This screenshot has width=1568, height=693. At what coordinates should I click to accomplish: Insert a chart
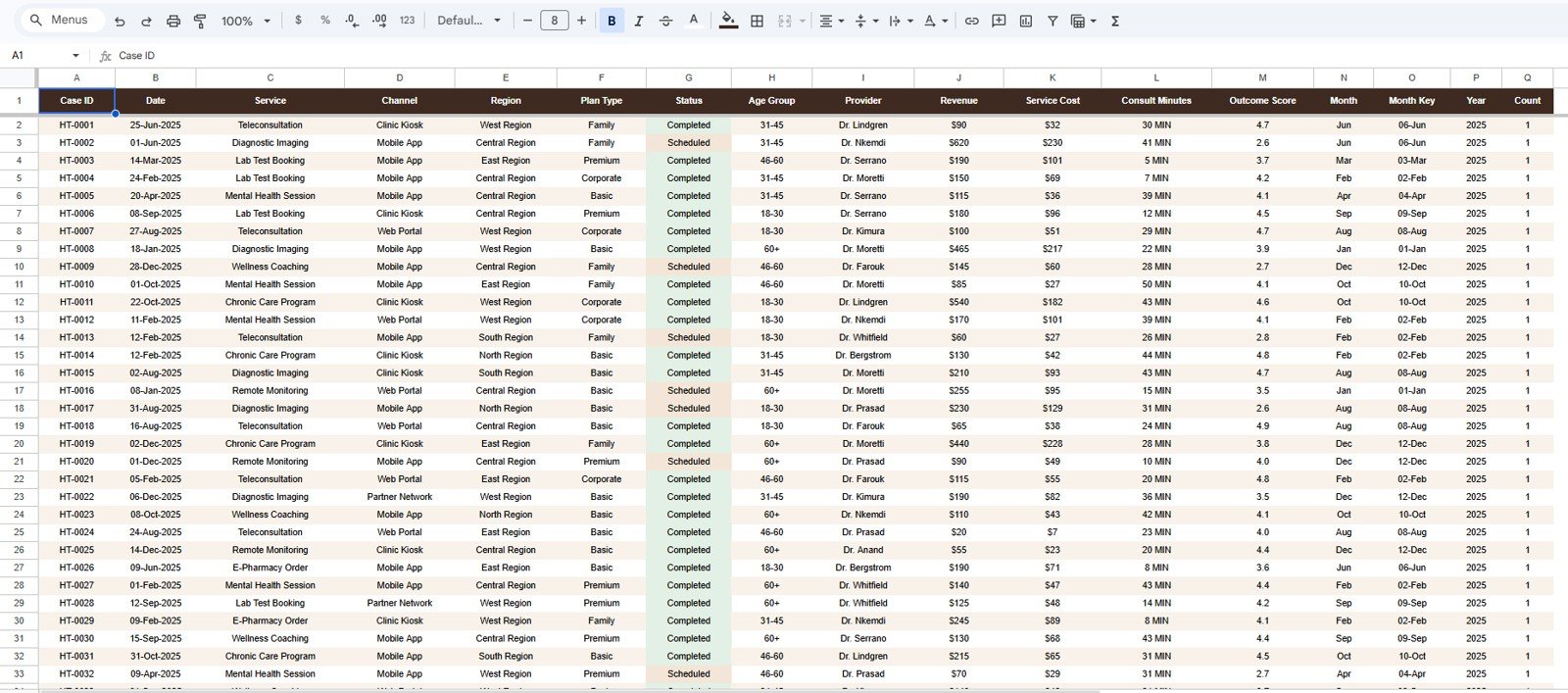pyautogui.click(x=1026, y=21)
